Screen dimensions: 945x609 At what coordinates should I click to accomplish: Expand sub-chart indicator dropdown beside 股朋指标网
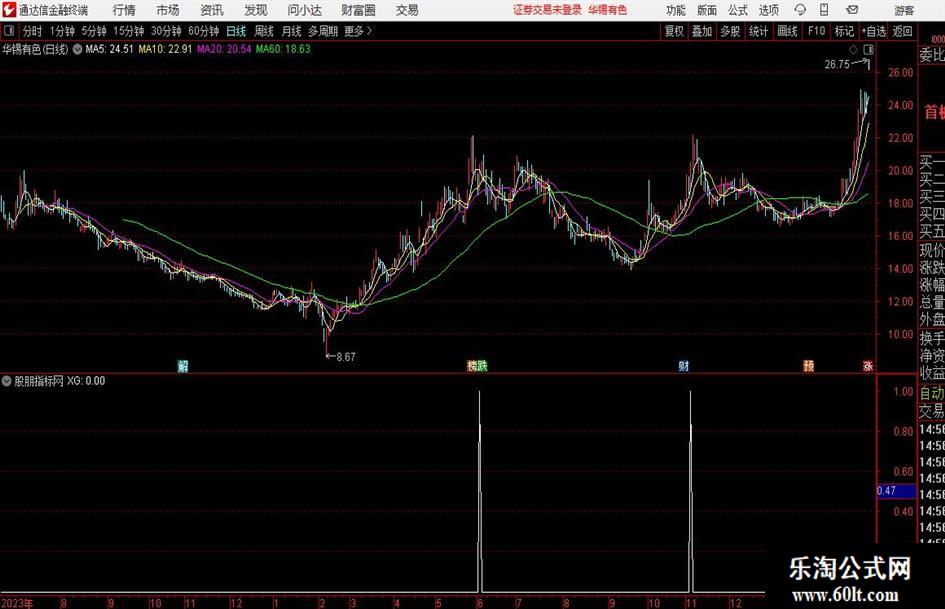(7, 381)
